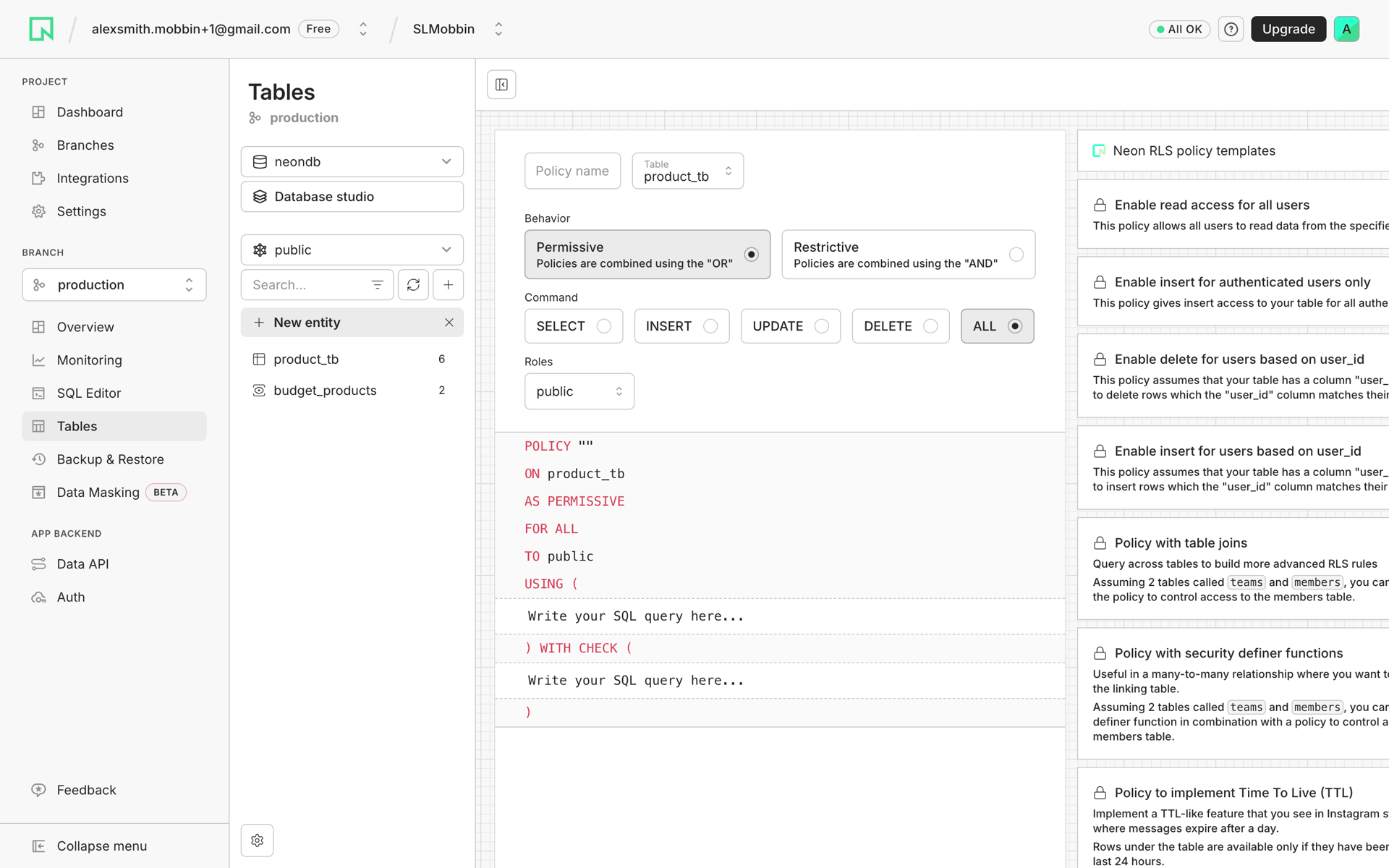Open the neondb database dropdown
This screenshot has width=1389, height=868.
[352, 162]
